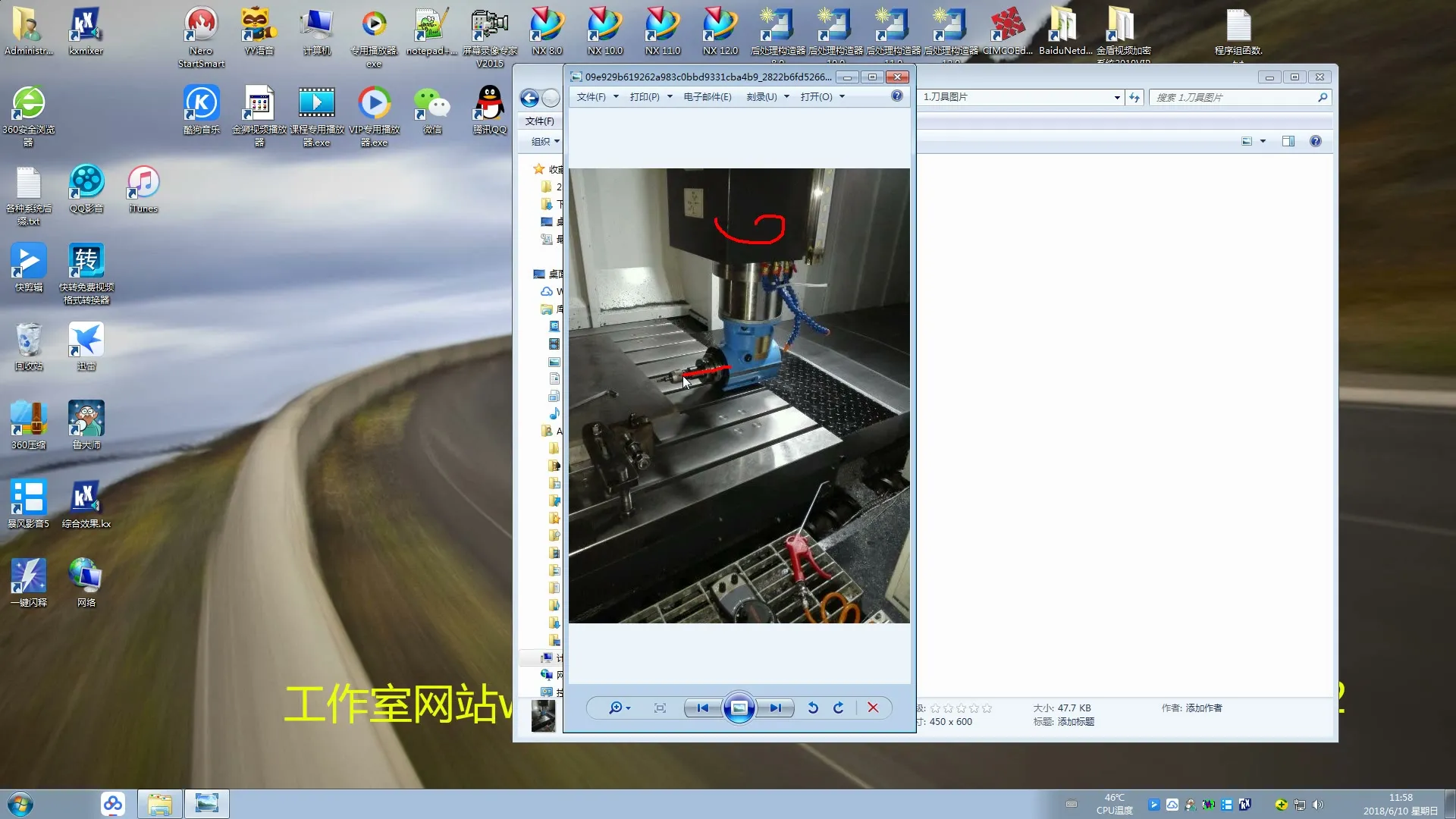
Task: Start the slideshow with the center button
Action: 739,708
